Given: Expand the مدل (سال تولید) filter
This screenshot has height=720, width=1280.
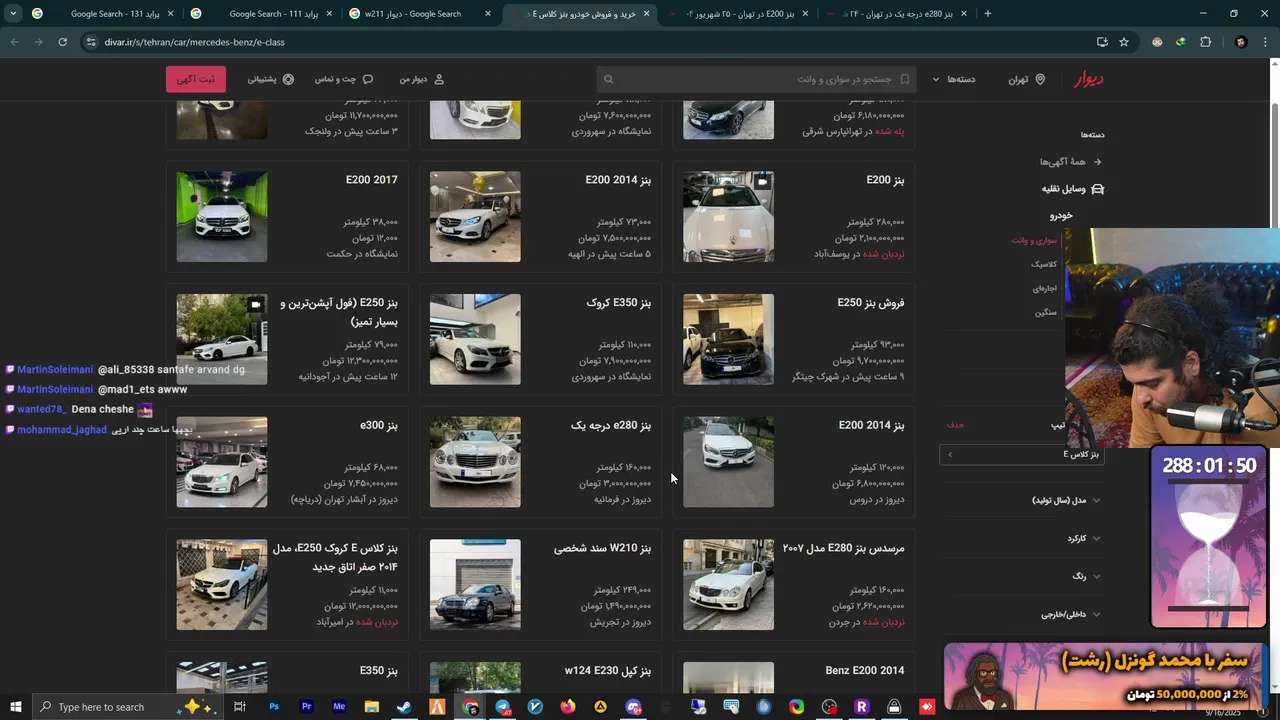Looking at the screenshot, I should tap(1066, 500).
